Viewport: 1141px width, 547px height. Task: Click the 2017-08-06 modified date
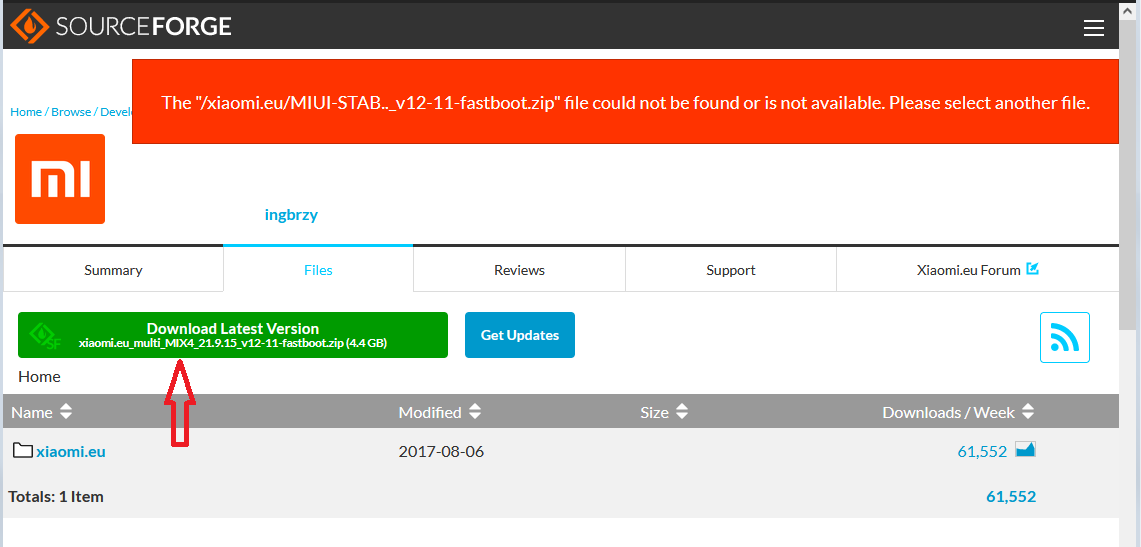pyautogui.click(x=441, y=452)
